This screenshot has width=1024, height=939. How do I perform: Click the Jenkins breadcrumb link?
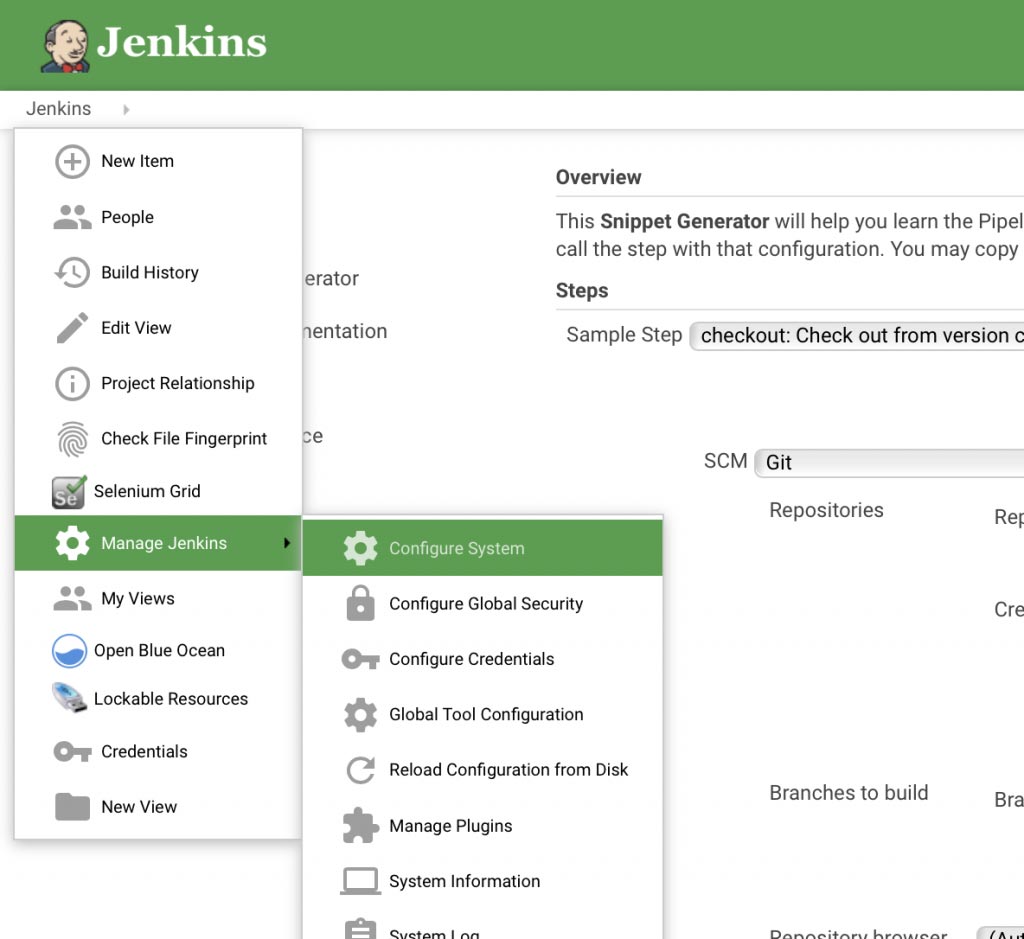(59, 108)
